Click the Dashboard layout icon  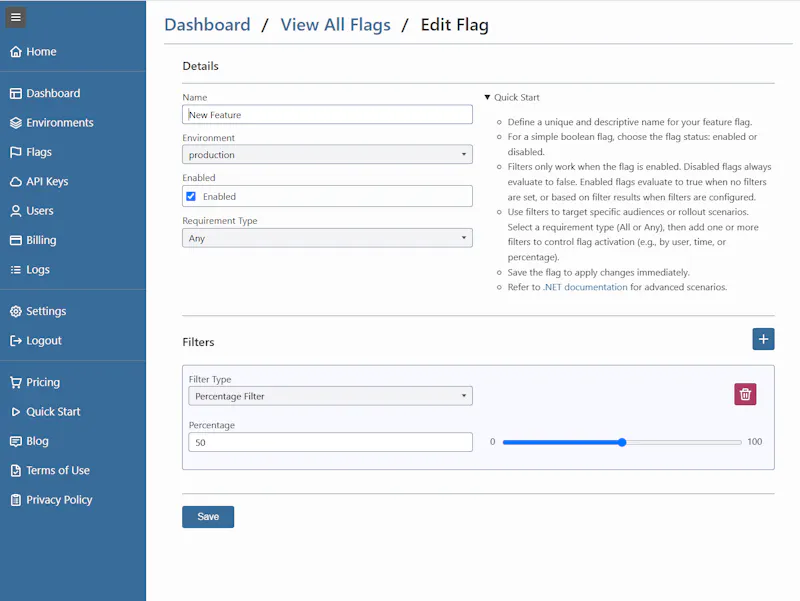click(x=16, y=93)
